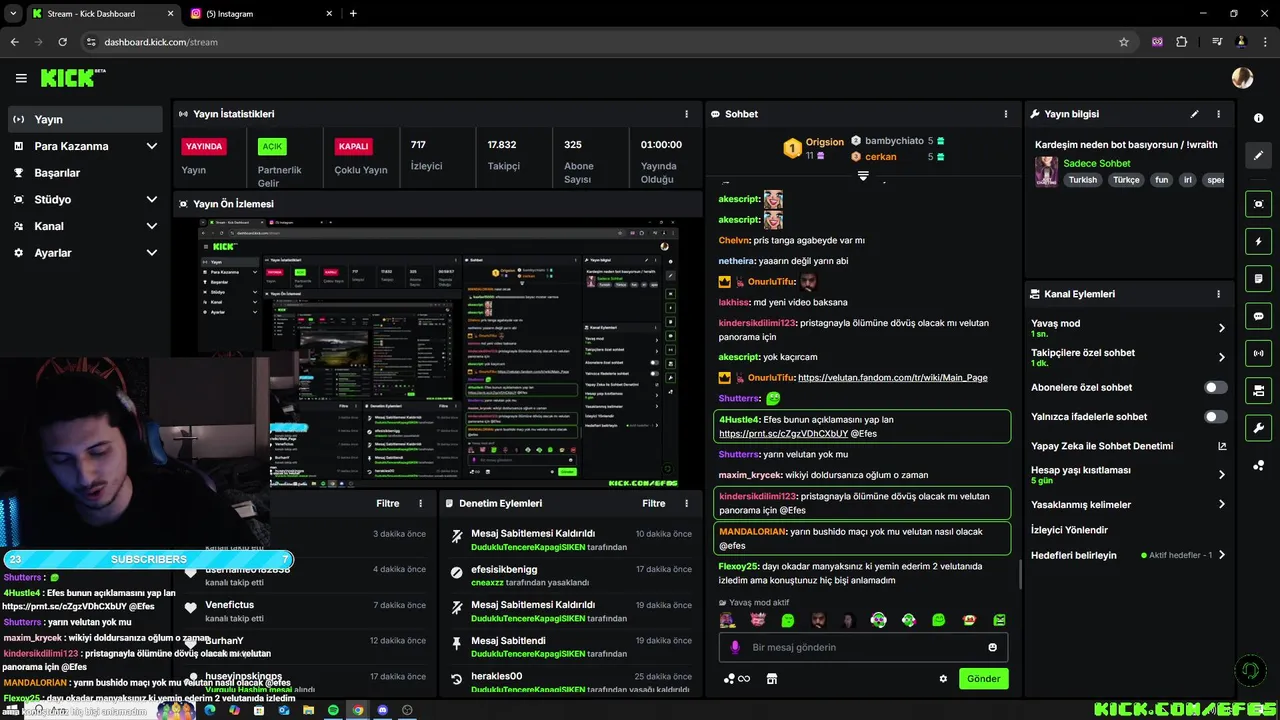The width and height of the screenshot is (1280, 720).
Task: Click the Sadece Sohbet category link
Action: (x=1097, y=163)
